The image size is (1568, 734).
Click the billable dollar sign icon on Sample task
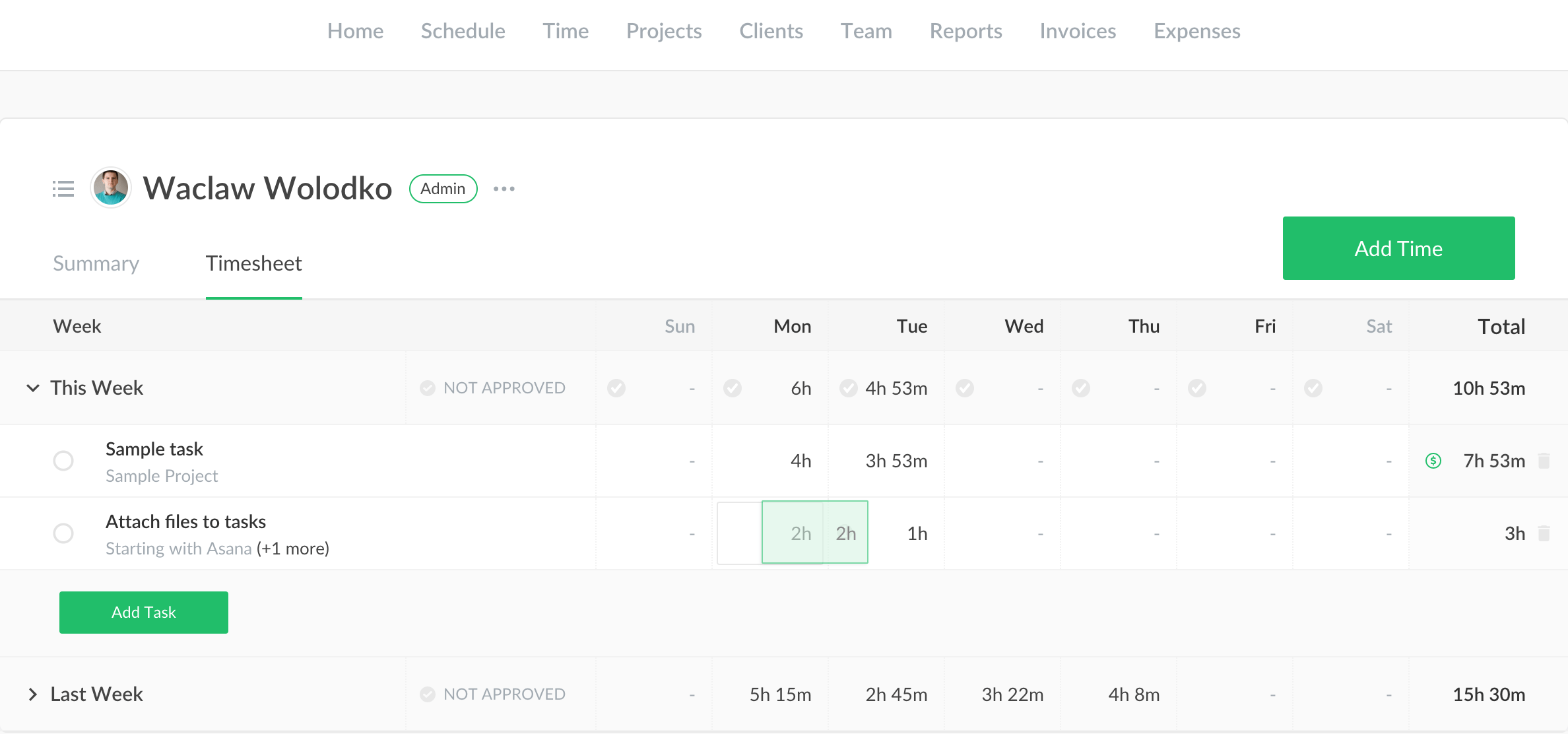click(1433, 461)
